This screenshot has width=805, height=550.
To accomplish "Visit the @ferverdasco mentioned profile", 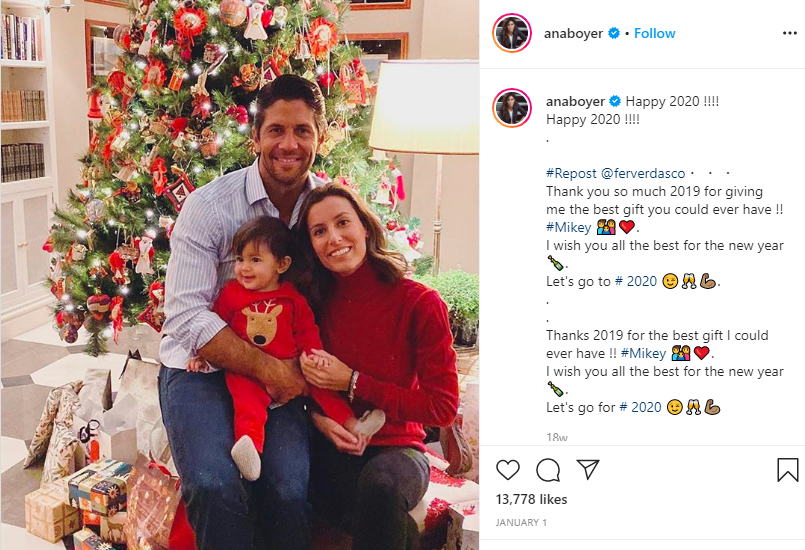I will (x=643, y=174).
